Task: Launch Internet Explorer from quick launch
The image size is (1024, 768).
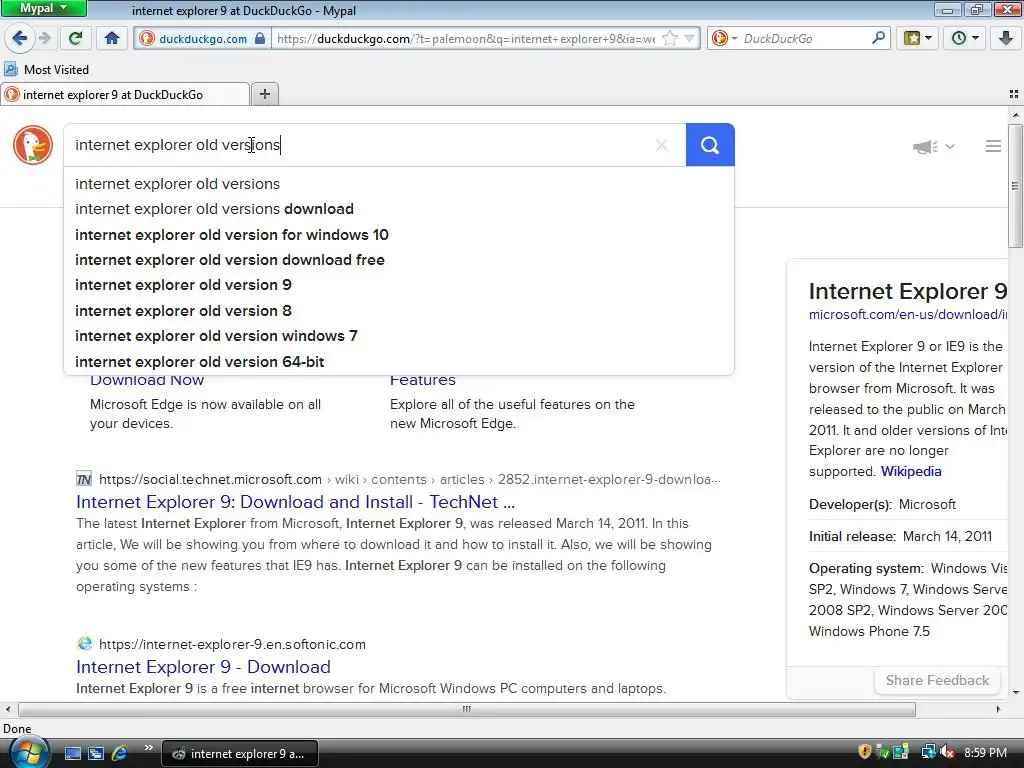Action: [120, 754]
